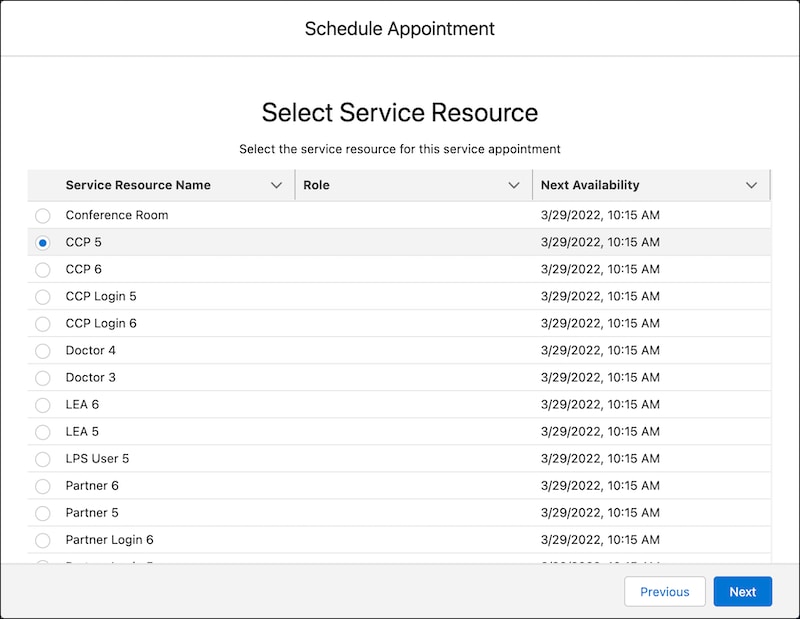Pick the CCP Login 5 radio button
Image resolution: width=800 pixels, height=619 pixels.
43,297
